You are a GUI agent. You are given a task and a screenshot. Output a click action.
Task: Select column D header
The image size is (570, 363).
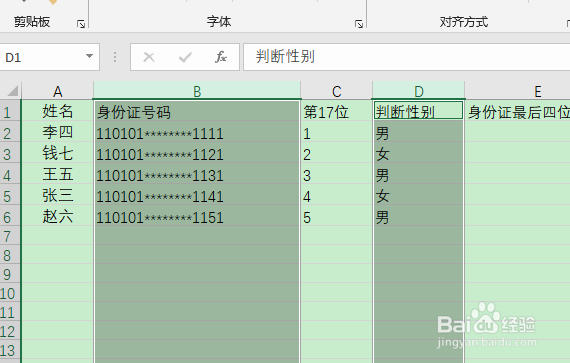point(419,91)
